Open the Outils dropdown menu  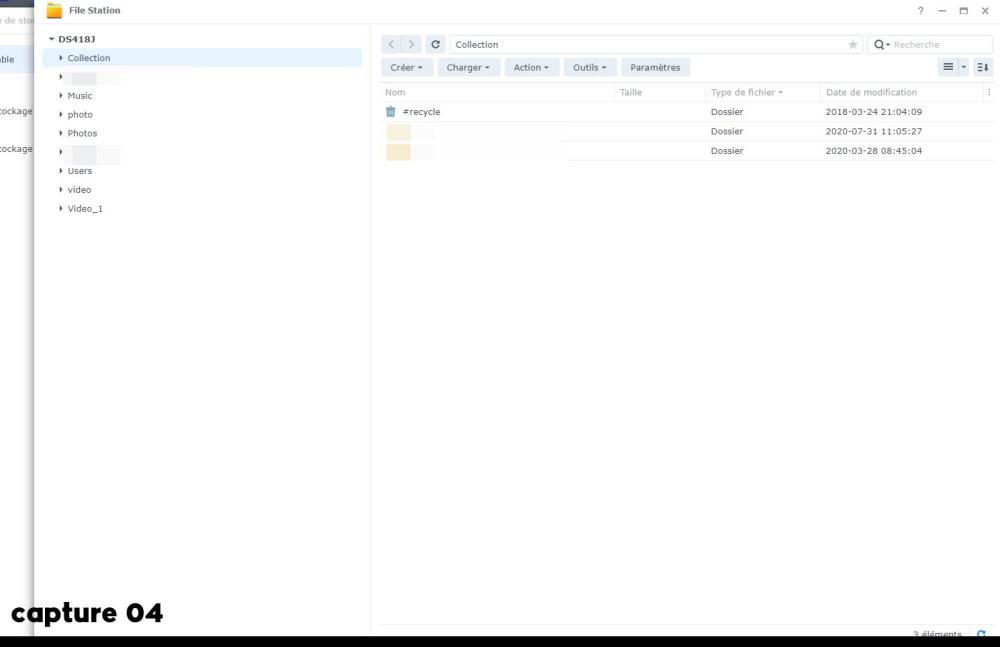(590, 67)
